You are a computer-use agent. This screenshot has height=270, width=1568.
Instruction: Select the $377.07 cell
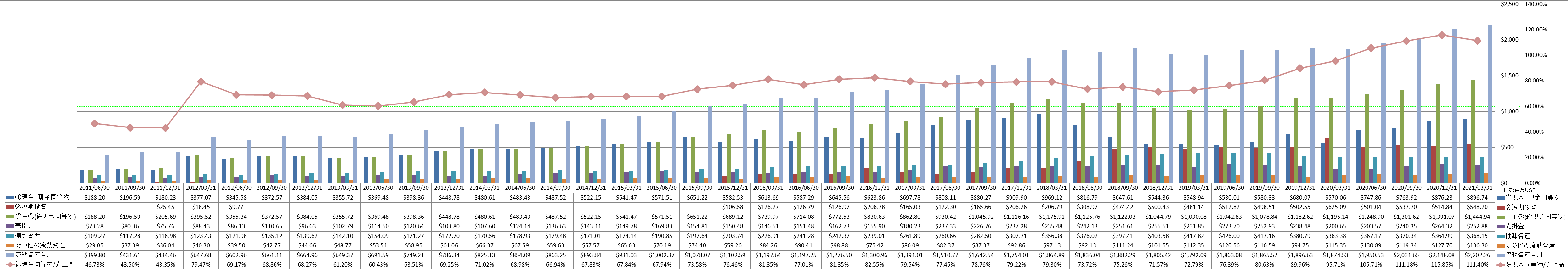tap(201, 198)
